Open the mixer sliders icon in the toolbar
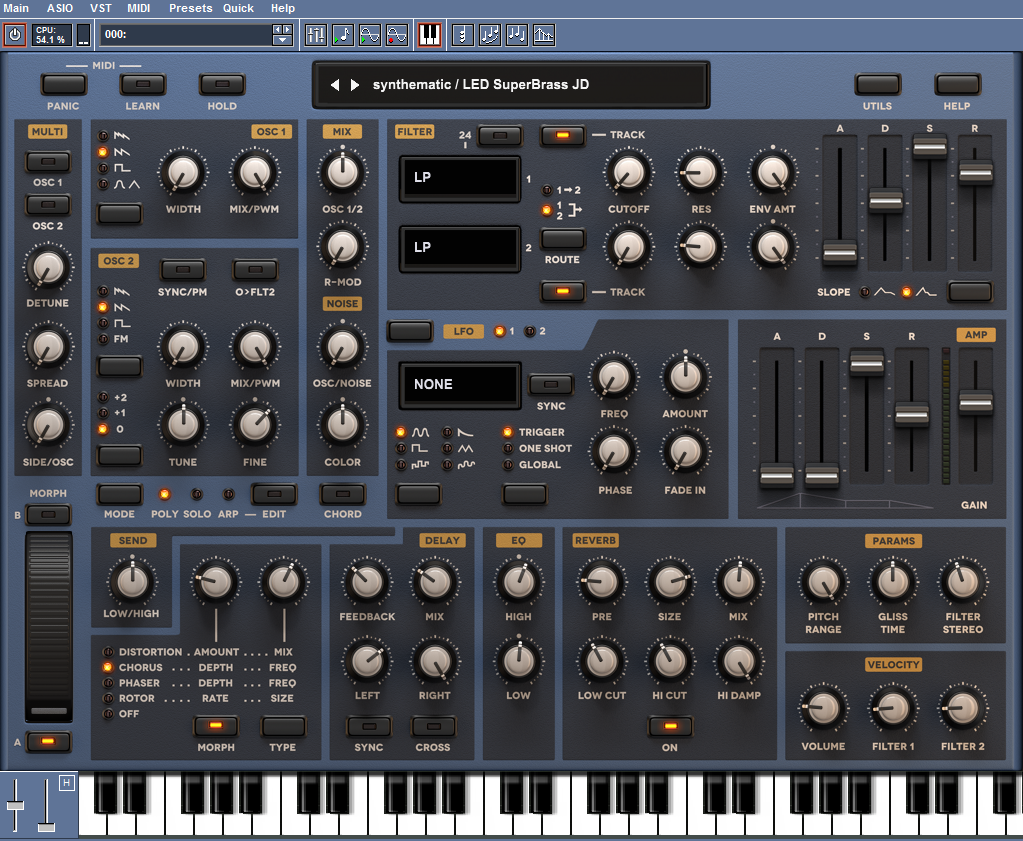 click(x=315, y=35)
